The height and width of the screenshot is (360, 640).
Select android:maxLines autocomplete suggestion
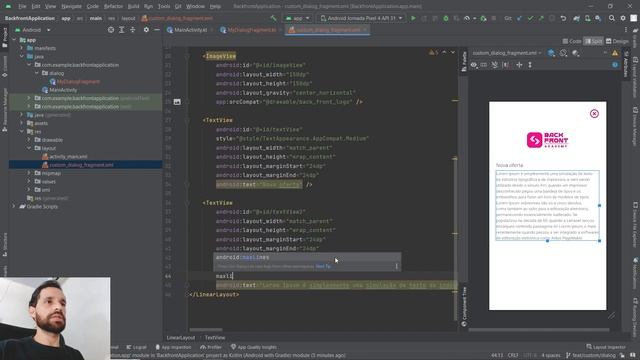click(x=307, y=258)
